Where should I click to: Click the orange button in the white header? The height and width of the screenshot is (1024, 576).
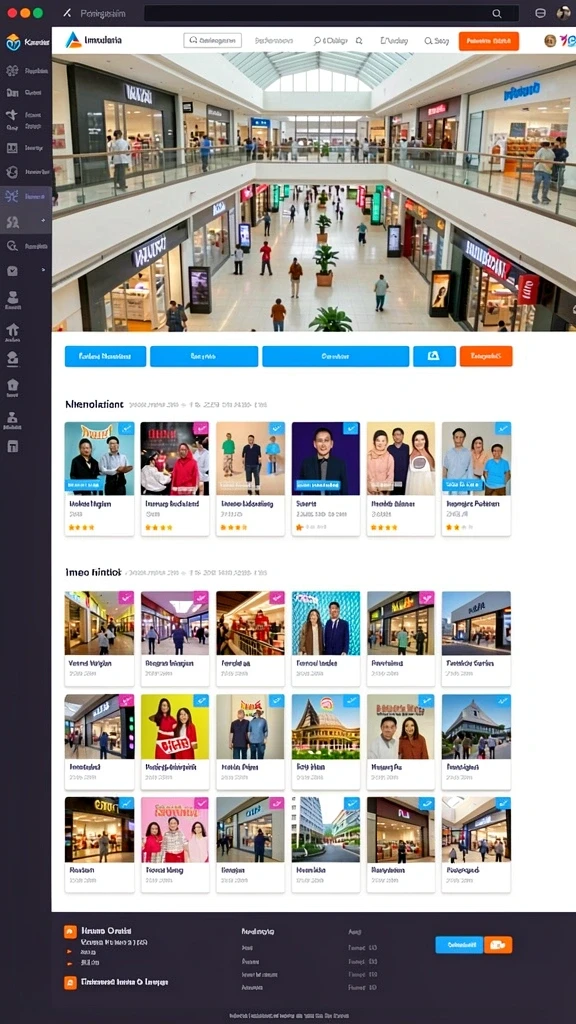[488, 40]
